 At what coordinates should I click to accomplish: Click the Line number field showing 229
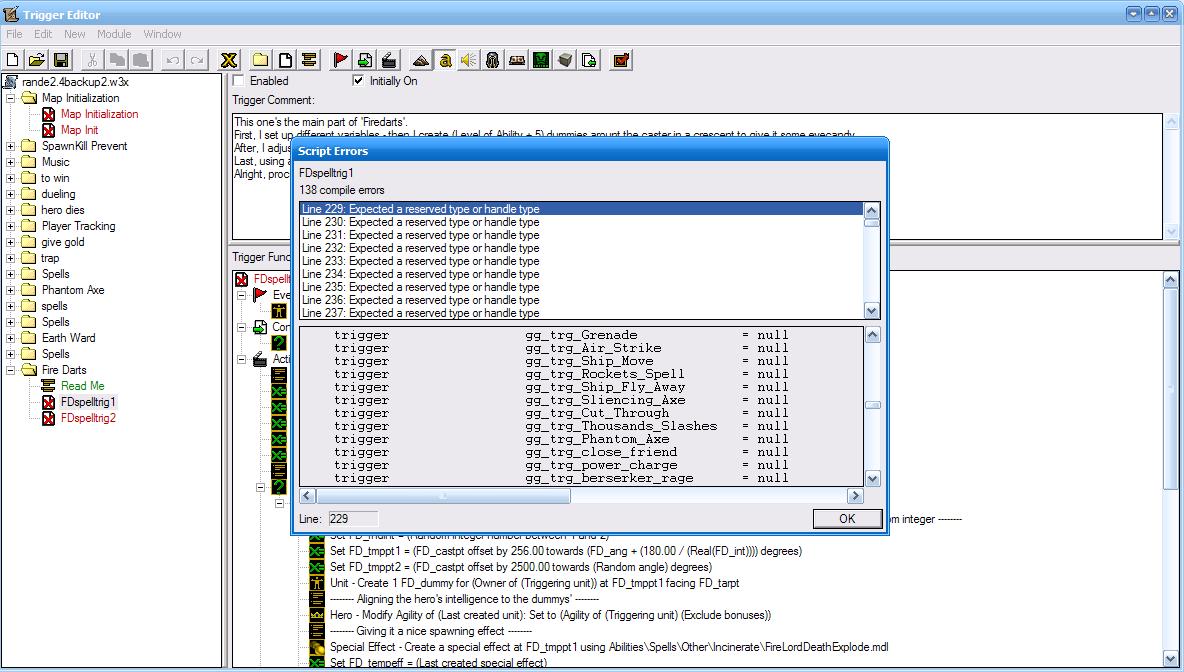(353, 519)
